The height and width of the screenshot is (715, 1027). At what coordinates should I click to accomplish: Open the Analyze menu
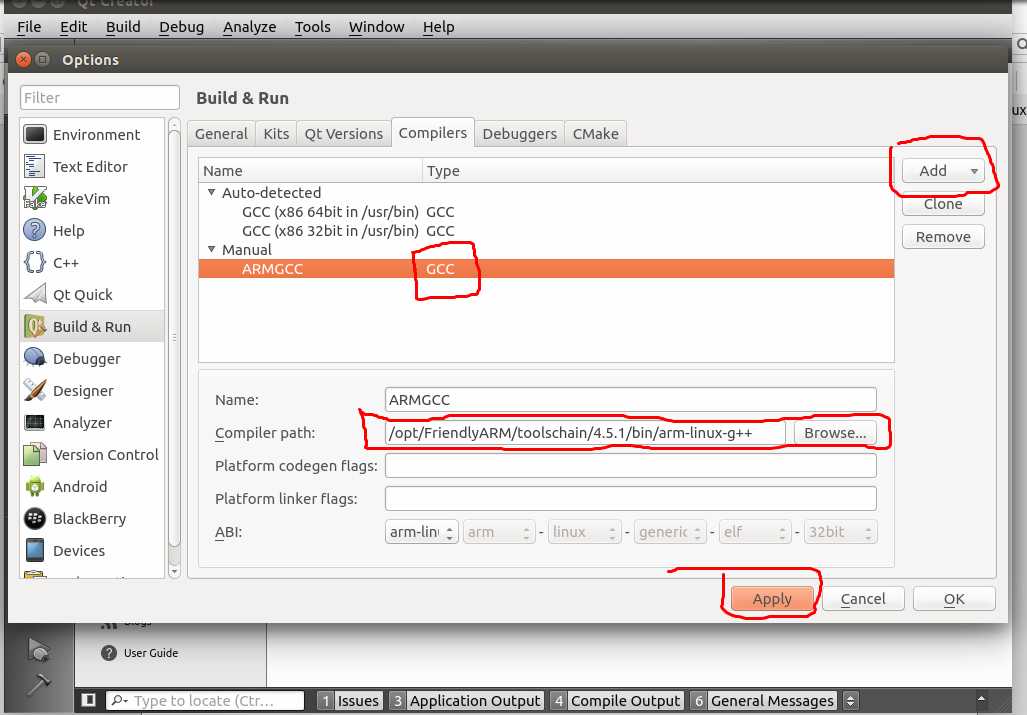pos(250,27)
